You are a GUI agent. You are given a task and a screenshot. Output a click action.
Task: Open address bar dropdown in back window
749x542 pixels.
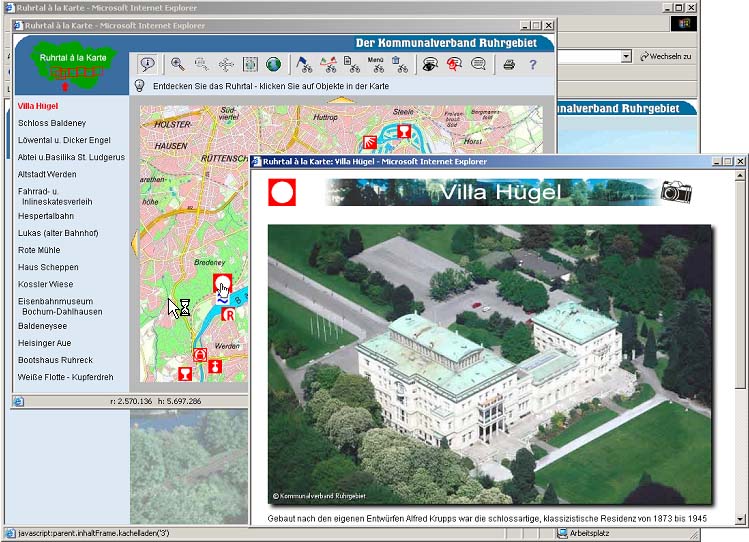click(x=626, y=56)
